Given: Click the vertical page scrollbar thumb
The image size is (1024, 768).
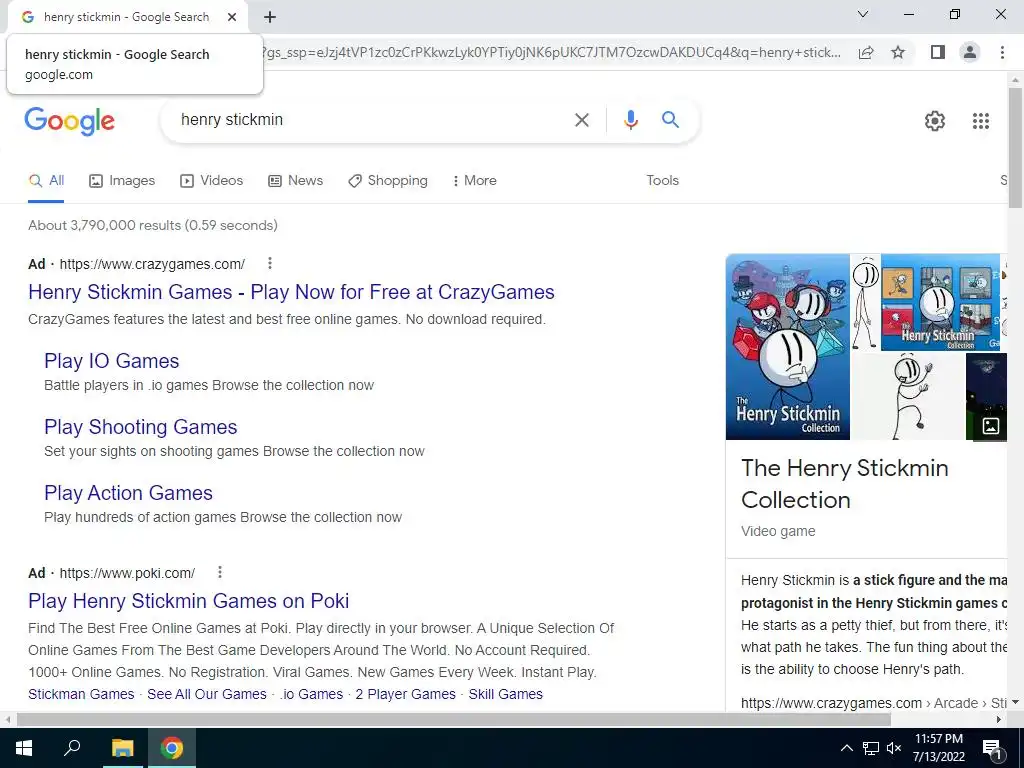Looking at the screenshot, I should click(x=1016, y=147).
